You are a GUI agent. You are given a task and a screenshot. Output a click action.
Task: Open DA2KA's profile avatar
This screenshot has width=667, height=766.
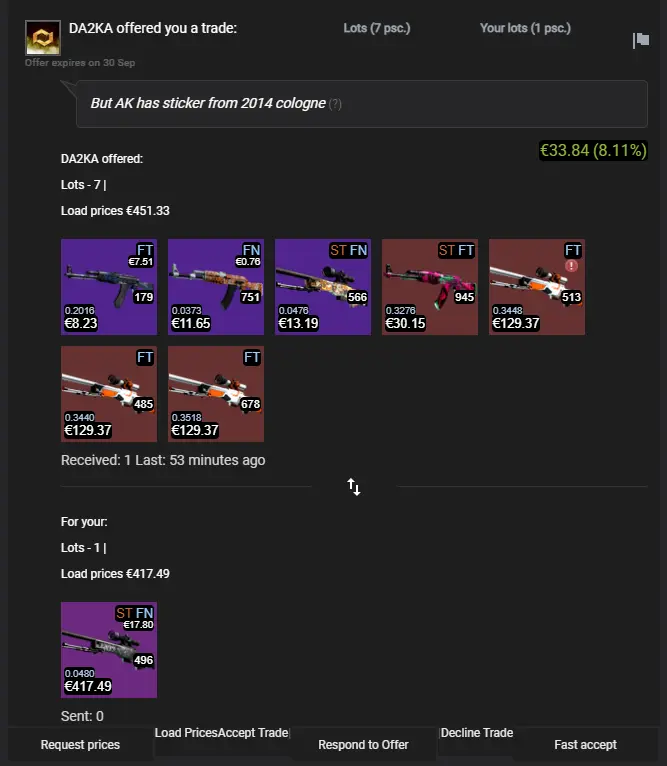pyautogui.click(x=43, y=38)
